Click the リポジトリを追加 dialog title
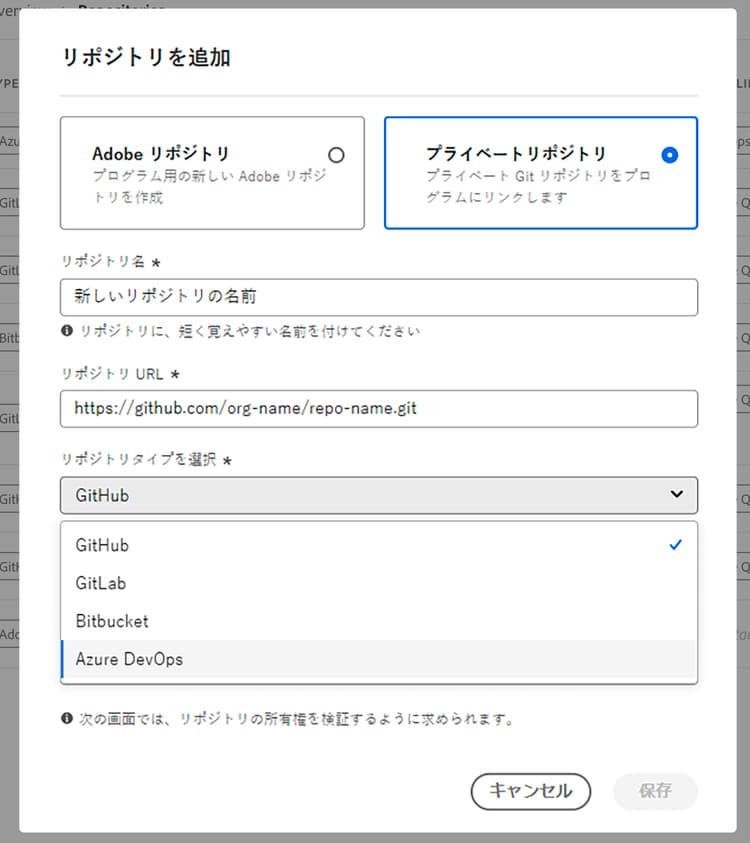The image size is (750, 843). pyautogui.click(x=146, y=57)
